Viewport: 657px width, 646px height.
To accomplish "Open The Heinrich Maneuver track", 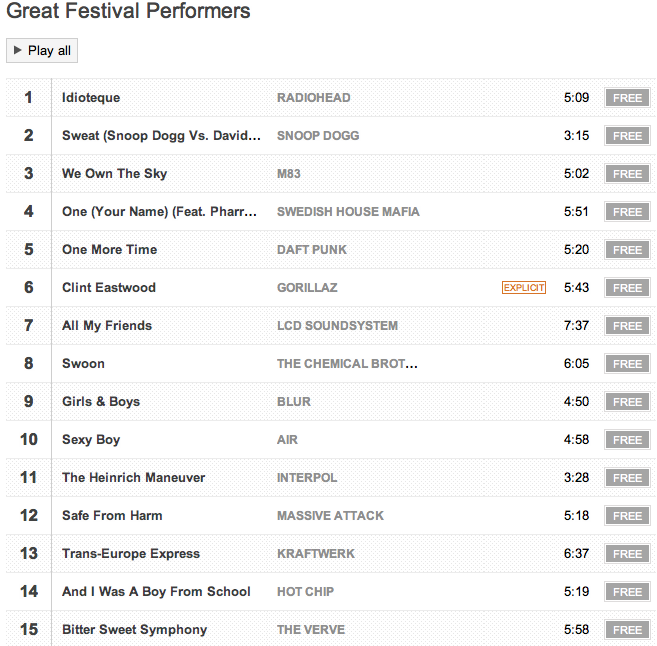I will [133, 478].
